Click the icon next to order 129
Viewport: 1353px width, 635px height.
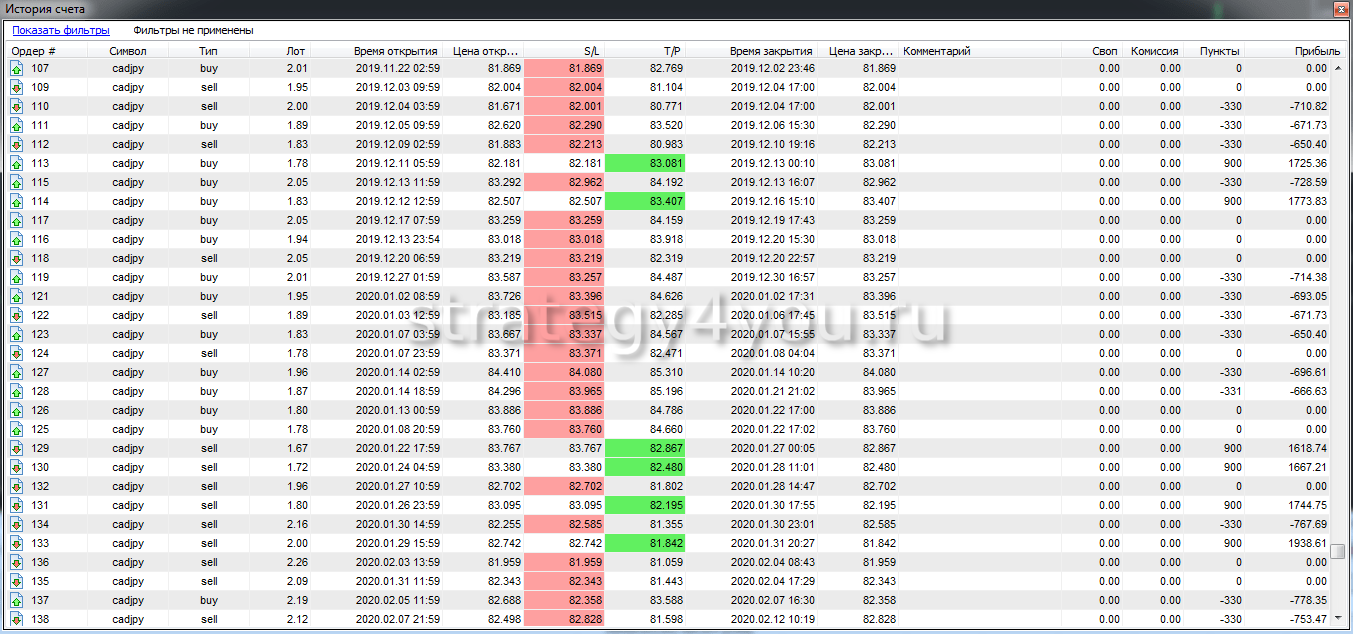[x=17, y=449]
